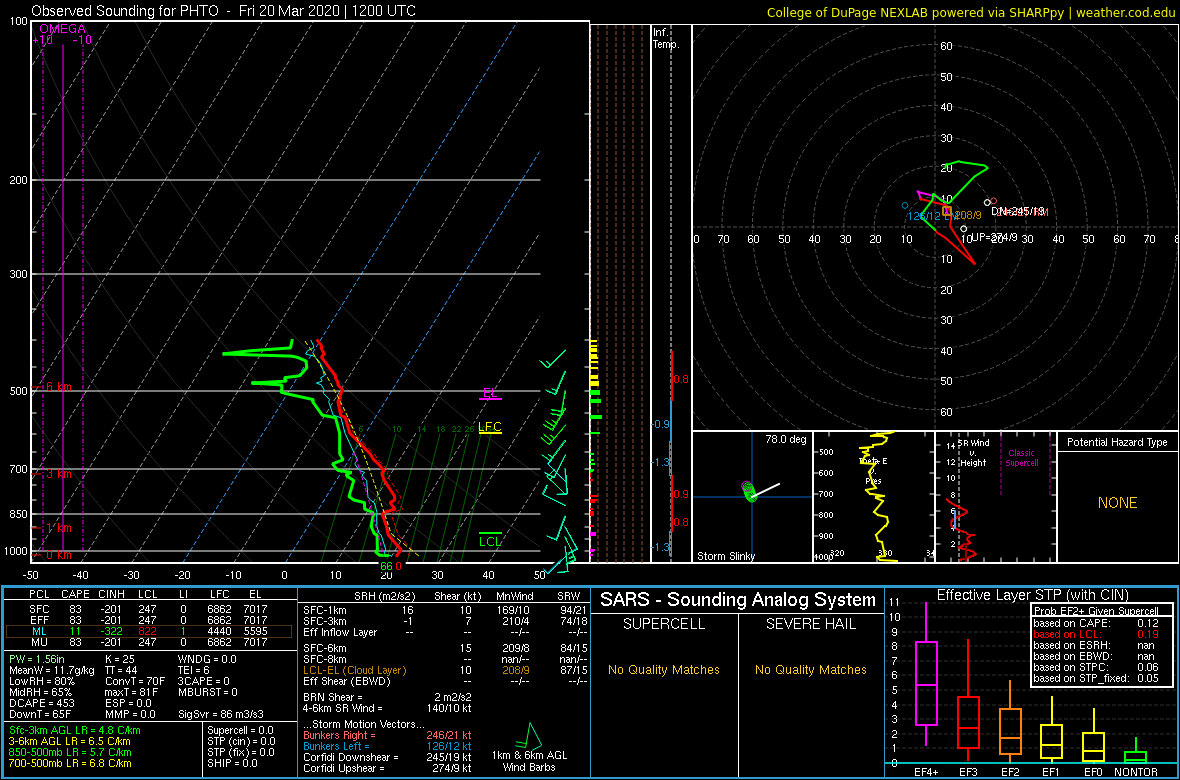This screenshot has width=1180, height=780.
Task: Click 'No Quality Matches' under SEVERE HAIL
Action: (x=811, y=670)
